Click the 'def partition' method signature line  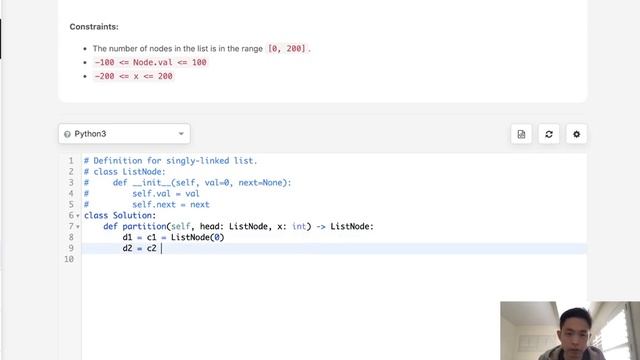[x=238, y=227]
